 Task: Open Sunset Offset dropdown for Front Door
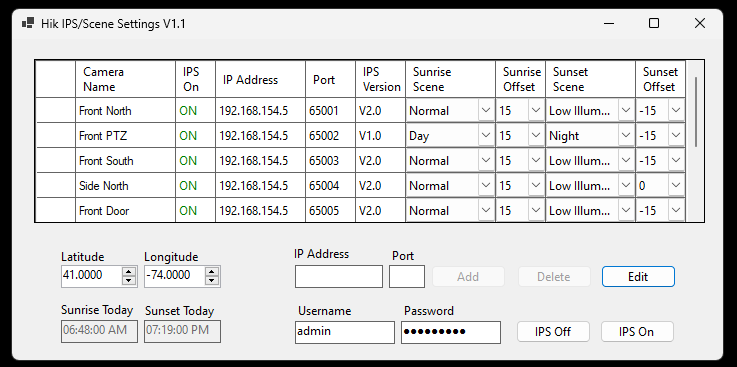coord(676,211)
